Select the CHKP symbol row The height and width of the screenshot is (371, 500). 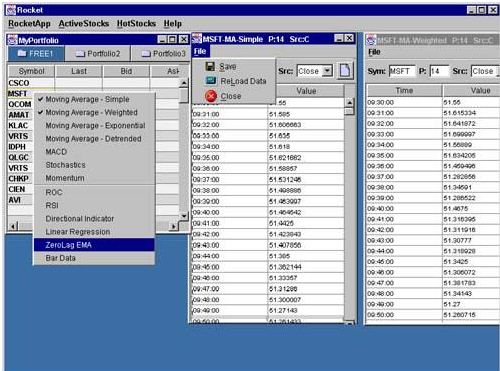pos(20,179)
